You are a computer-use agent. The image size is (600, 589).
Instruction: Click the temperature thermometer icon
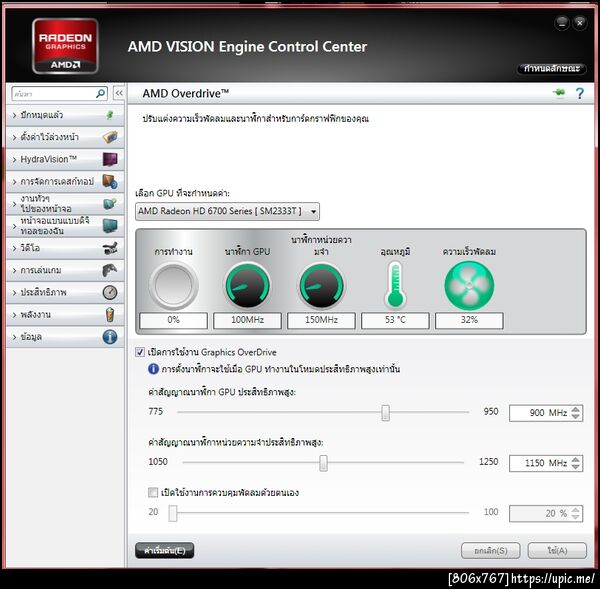[x=395, y=285]
